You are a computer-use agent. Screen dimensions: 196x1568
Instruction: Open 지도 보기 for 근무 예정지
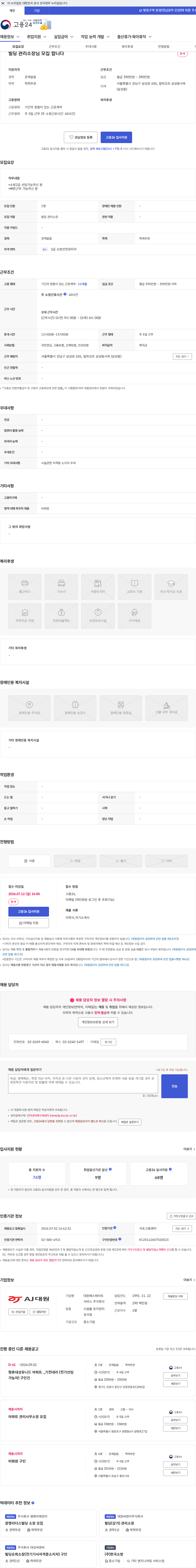click(x=182, y=357)
